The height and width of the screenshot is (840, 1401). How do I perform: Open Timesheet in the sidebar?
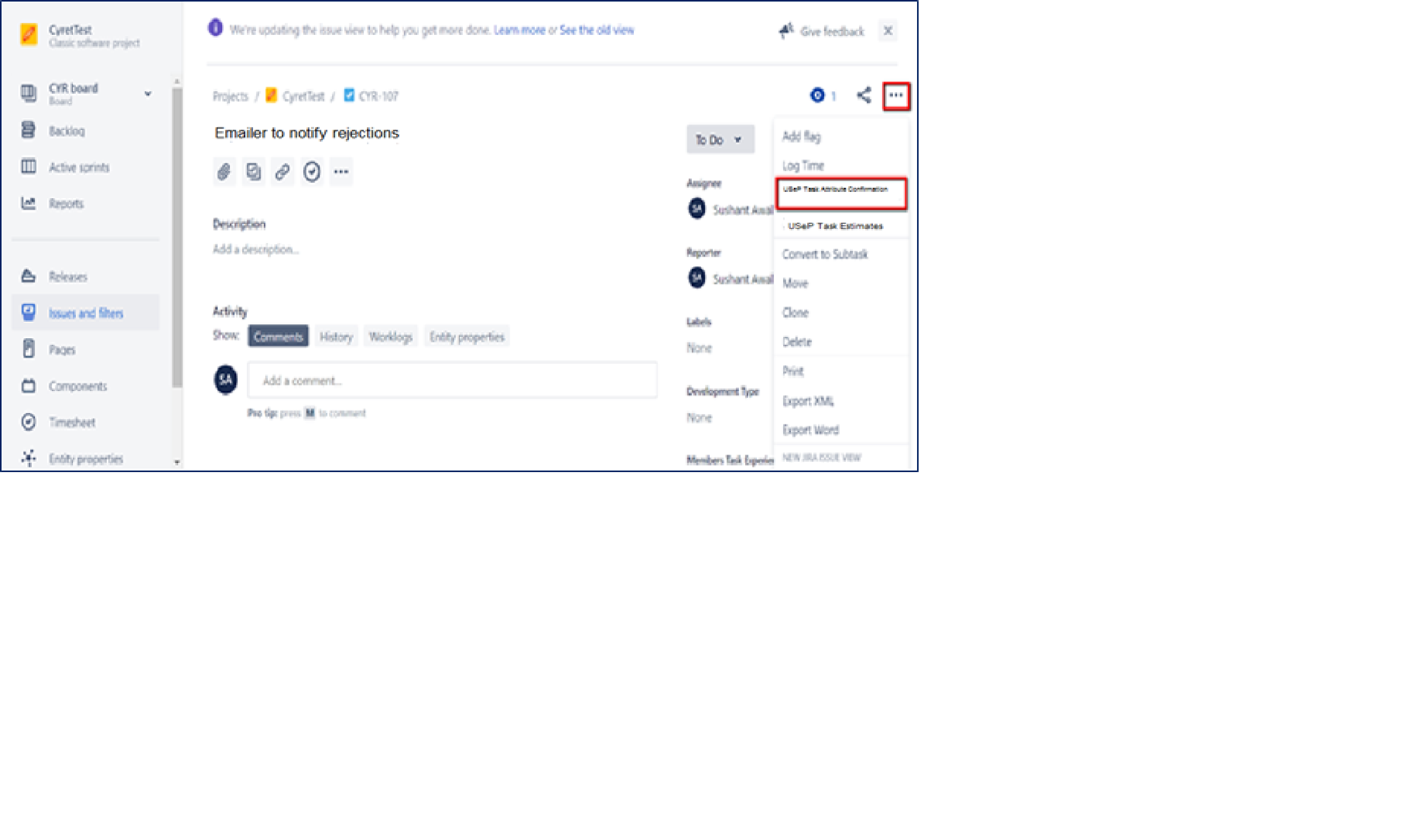click(72, 422)
